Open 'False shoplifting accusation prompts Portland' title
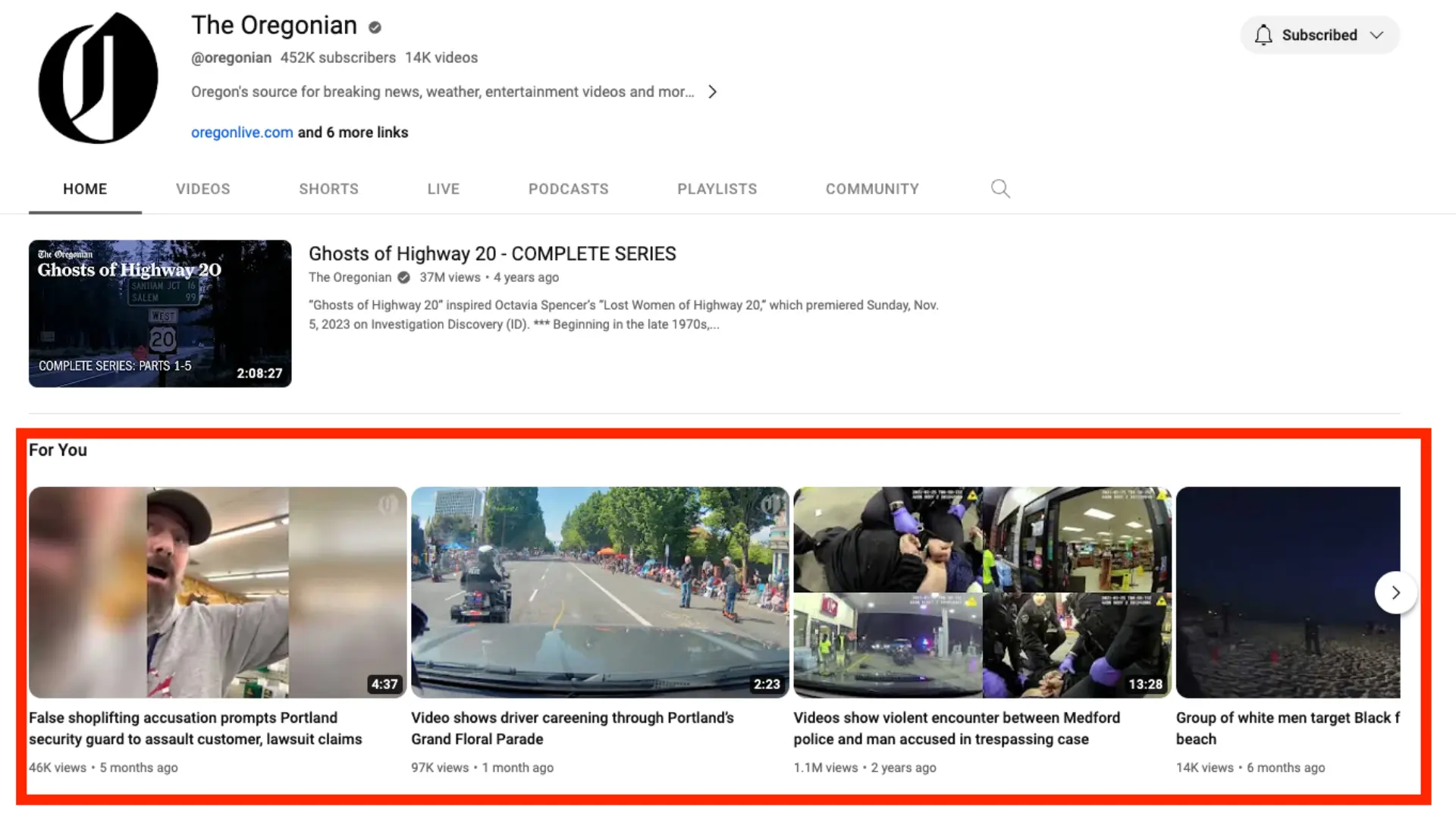1456x819 pixels. [196, 728]
